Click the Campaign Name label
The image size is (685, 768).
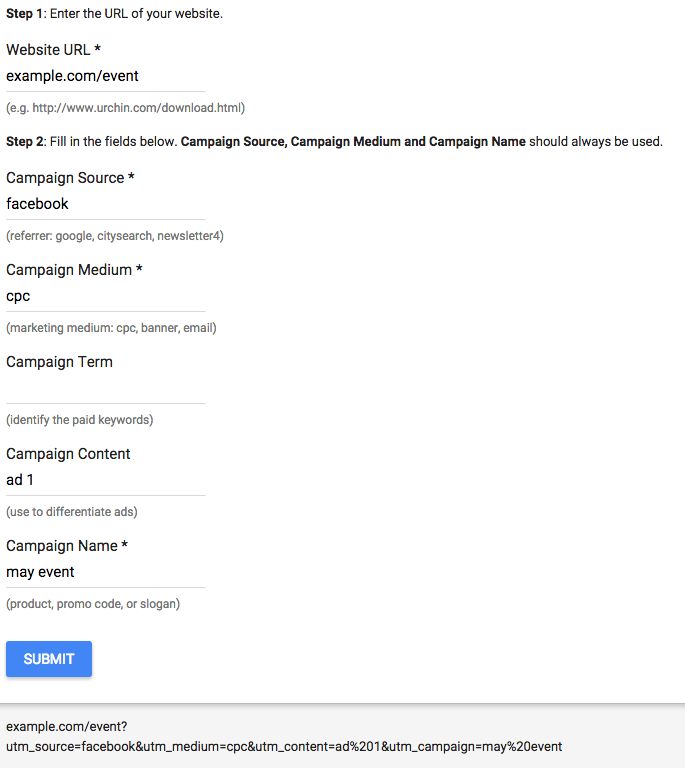pyautogui.click(x=68, y=545)
